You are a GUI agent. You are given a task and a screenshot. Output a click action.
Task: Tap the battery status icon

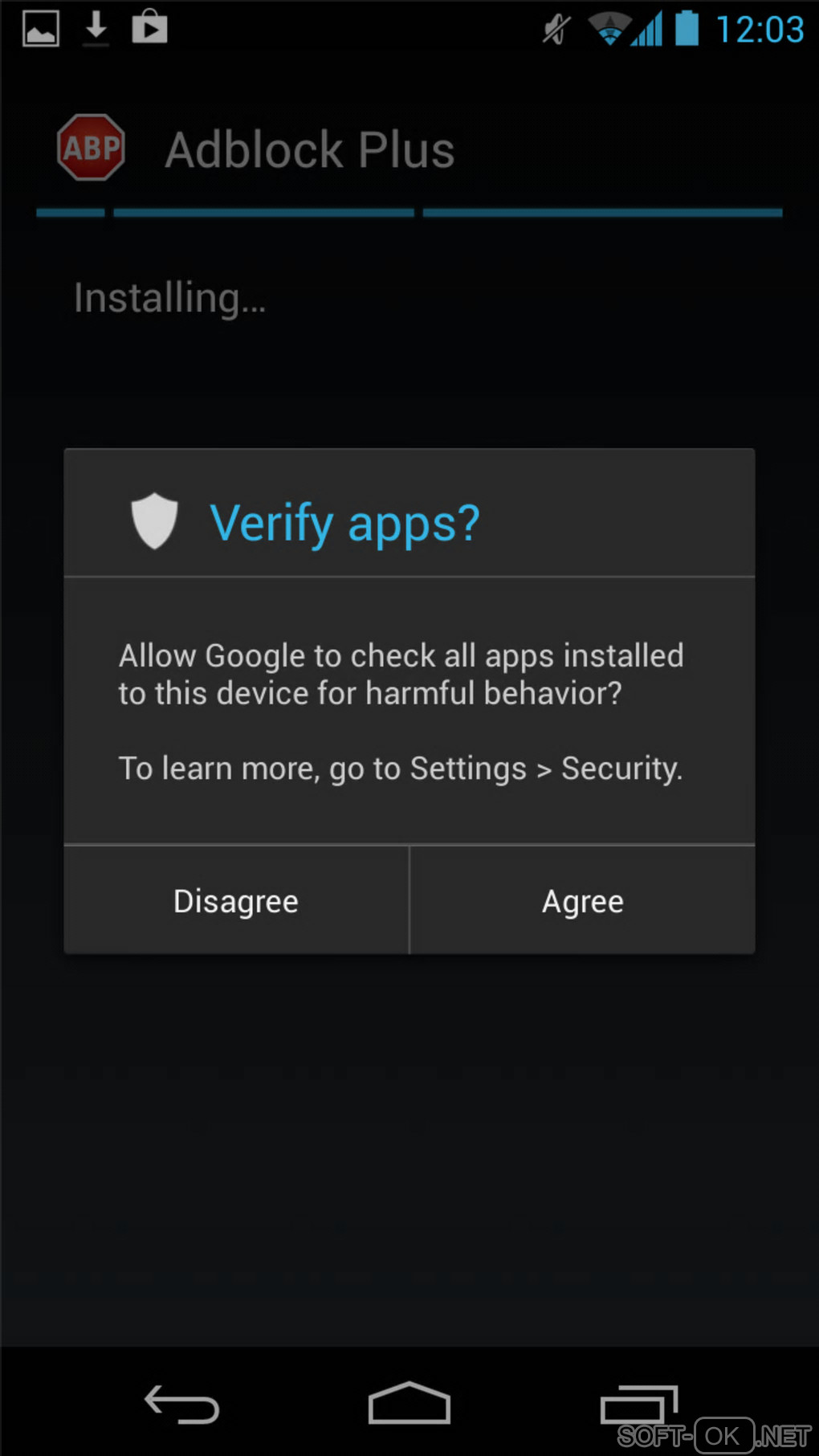(687, 28)
